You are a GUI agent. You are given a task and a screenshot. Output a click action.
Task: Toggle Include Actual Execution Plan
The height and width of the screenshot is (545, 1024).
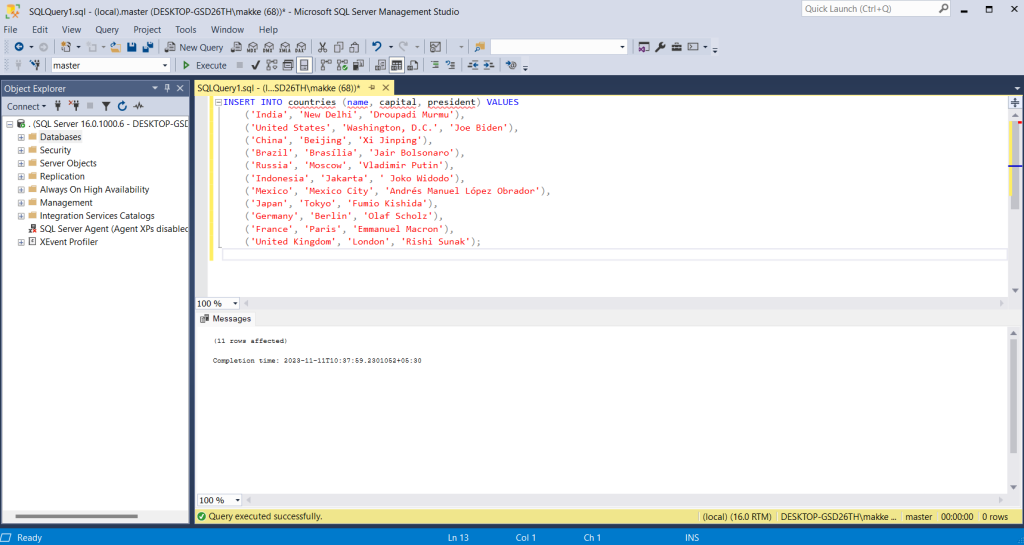pos(325,65)
